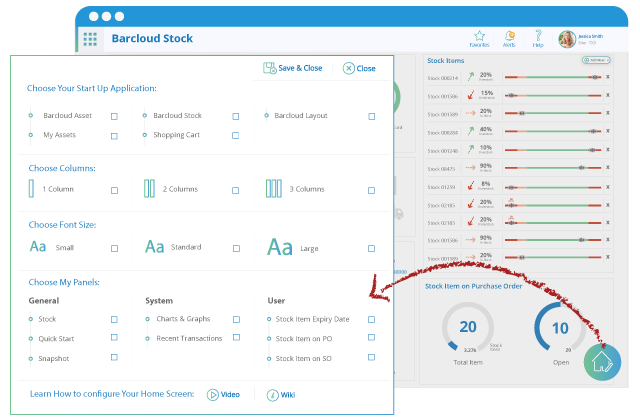640x419 pixels.
Task: Click the 1 Column layout icon
Action: tap(31, 188)
